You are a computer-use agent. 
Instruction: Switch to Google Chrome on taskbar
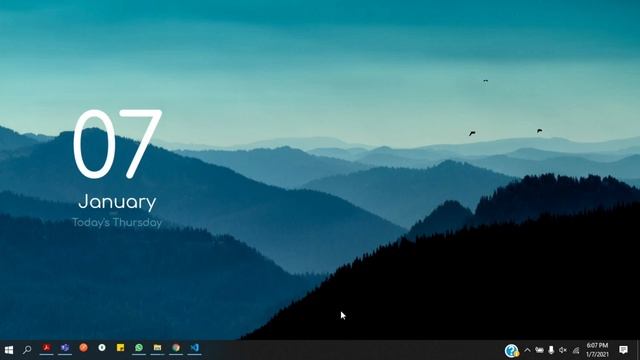pos(176,348)
